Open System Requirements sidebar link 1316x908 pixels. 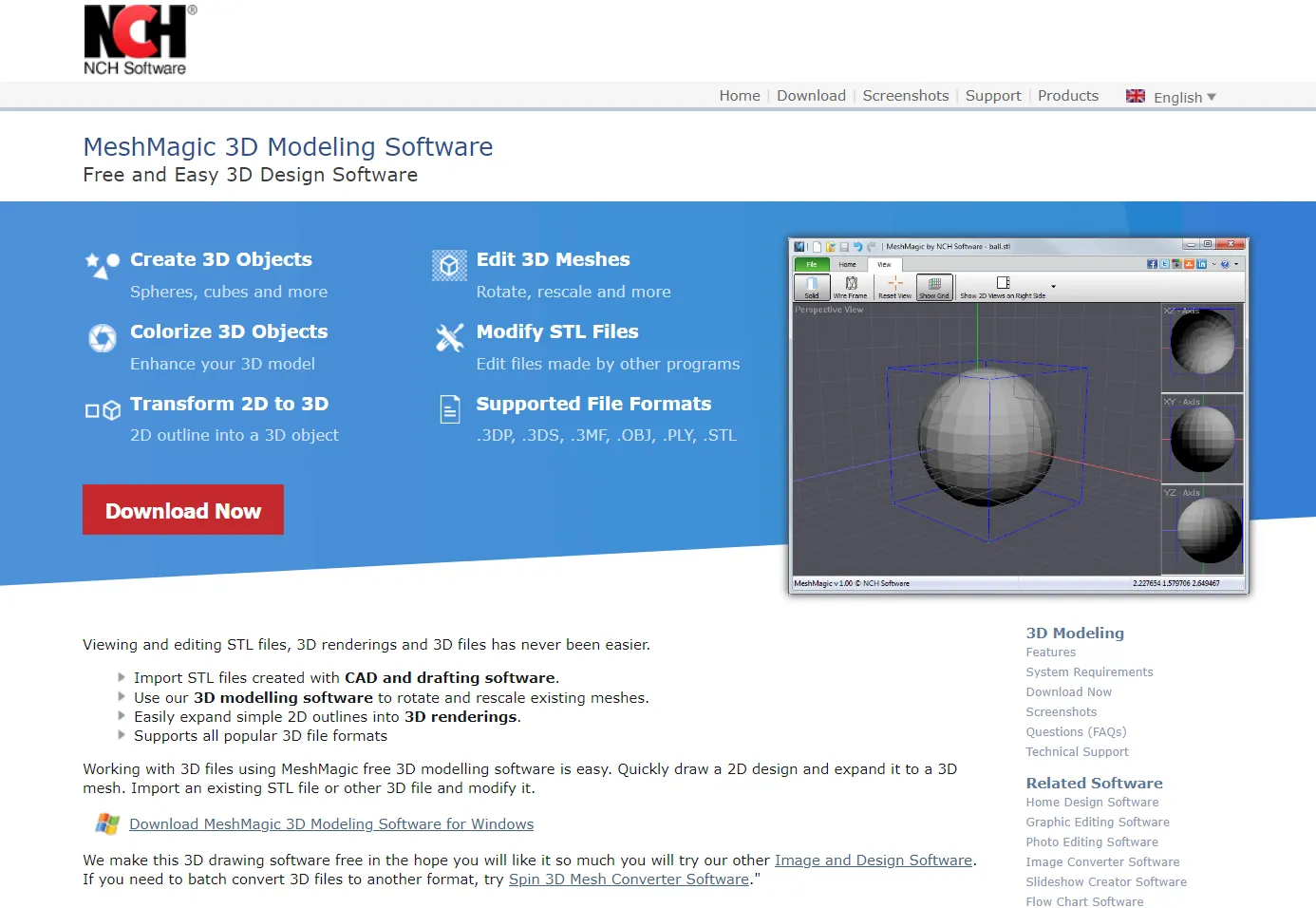point(1089,672)
